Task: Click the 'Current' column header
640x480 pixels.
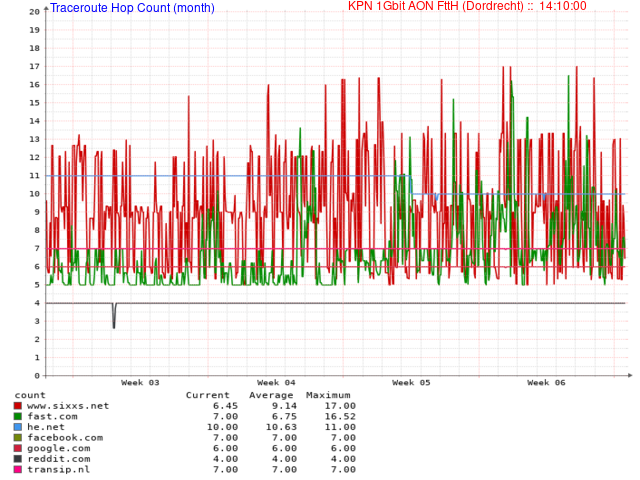Action: pos(208,395)
